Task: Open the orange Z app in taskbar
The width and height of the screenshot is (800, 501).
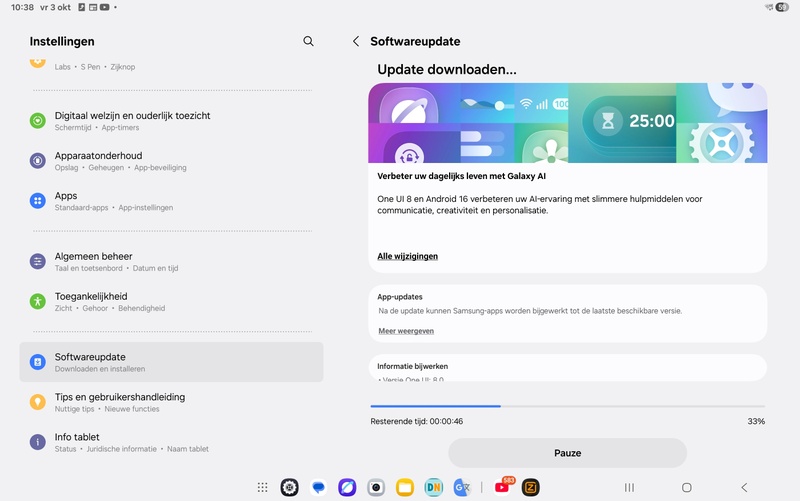Action: [x=531, y=488]
